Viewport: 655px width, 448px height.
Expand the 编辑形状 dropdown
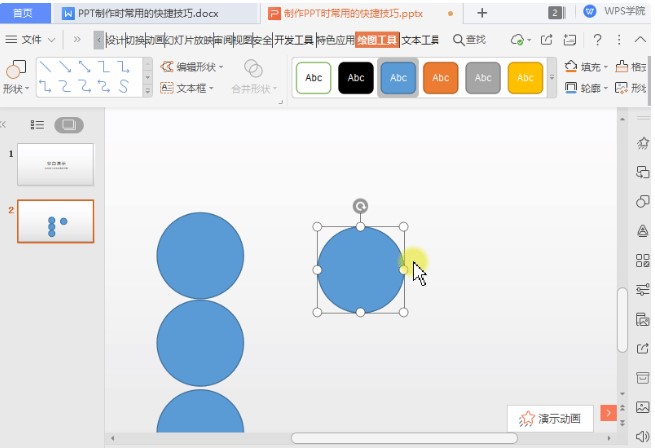pos(221,67)
